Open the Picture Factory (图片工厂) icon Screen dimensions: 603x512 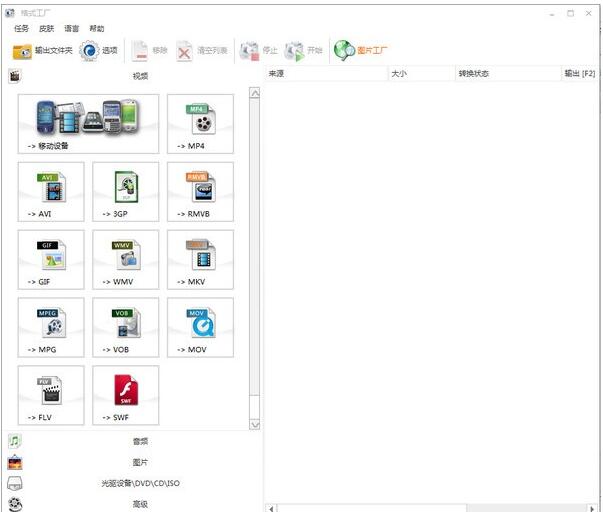[344, 50]
